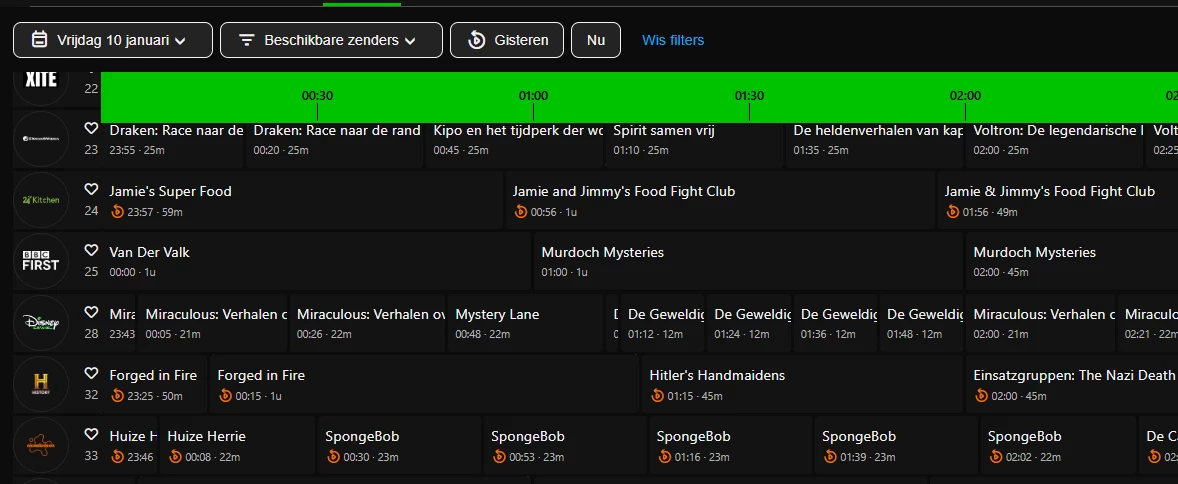Open Forged in Fire at 23:25

tap(155, 384)
